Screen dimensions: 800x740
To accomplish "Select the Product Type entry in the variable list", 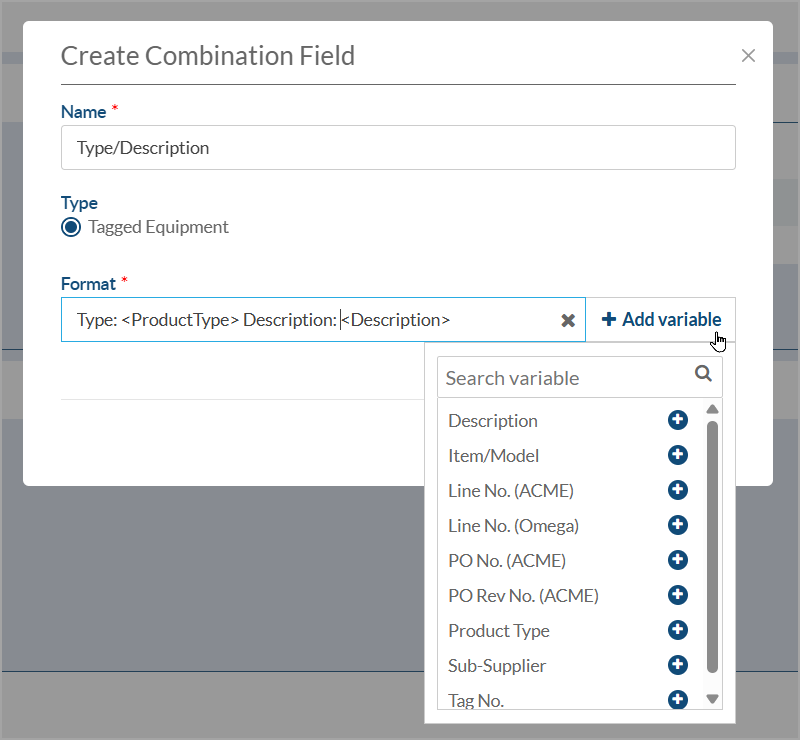I will 499,631.
